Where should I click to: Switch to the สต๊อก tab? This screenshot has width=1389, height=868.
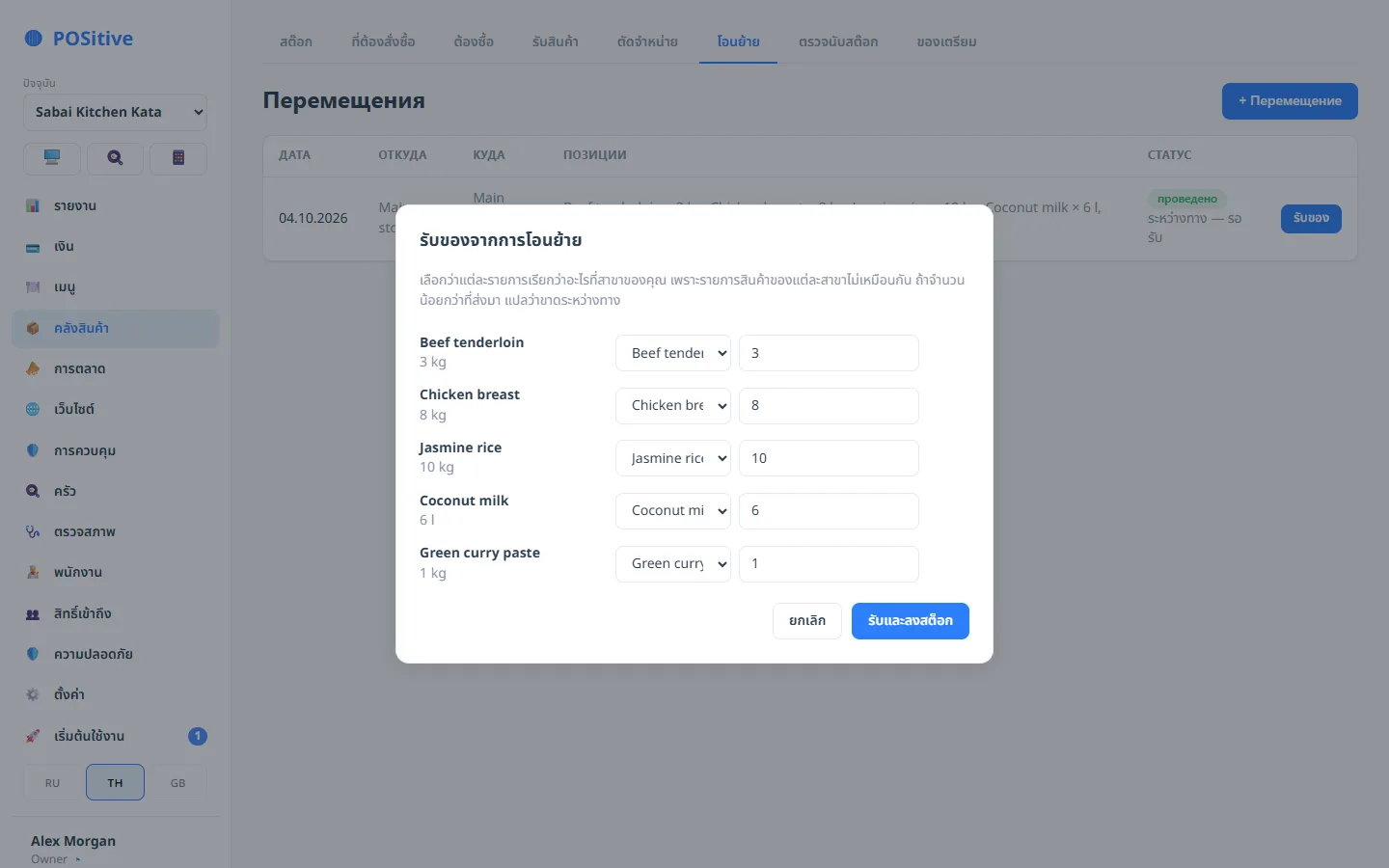[296, 42]
